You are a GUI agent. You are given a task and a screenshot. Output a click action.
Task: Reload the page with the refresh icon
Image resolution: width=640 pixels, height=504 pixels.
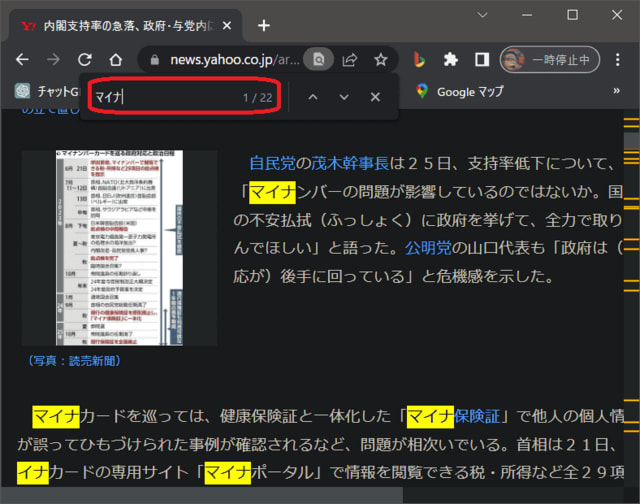pyautogui.click(x=84, y=59)
